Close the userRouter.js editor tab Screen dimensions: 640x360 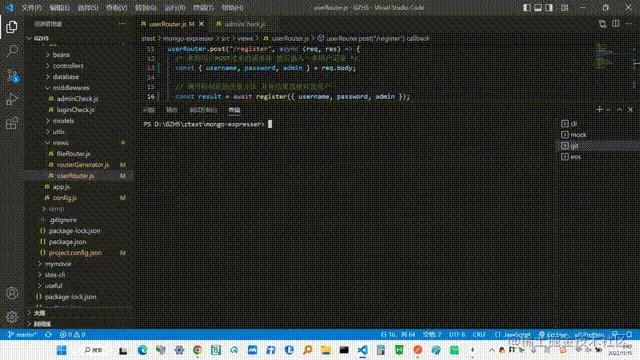point(201,24)
